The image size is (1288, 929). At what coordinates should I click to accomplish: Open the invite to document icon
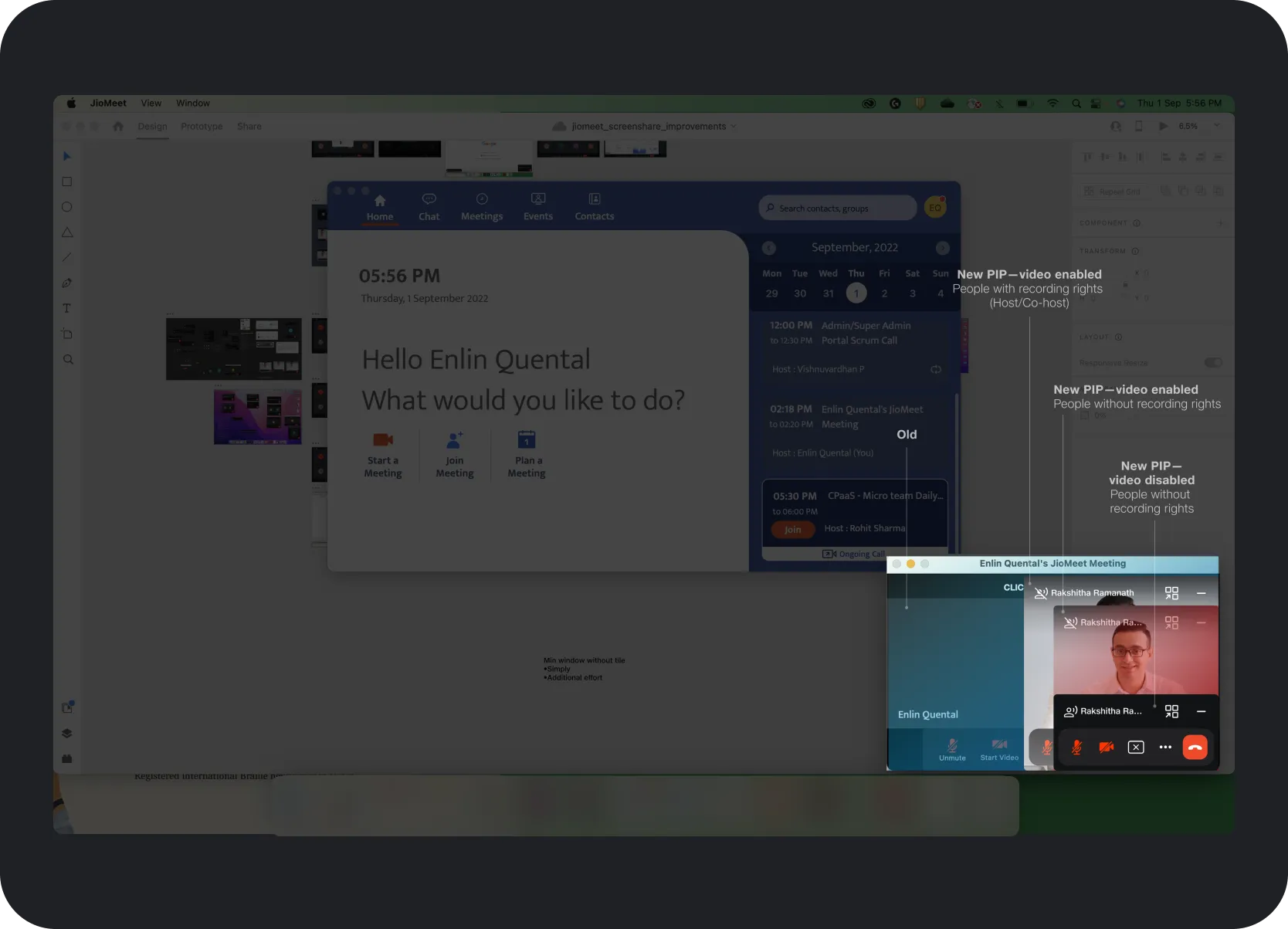tap(1115, 126)
